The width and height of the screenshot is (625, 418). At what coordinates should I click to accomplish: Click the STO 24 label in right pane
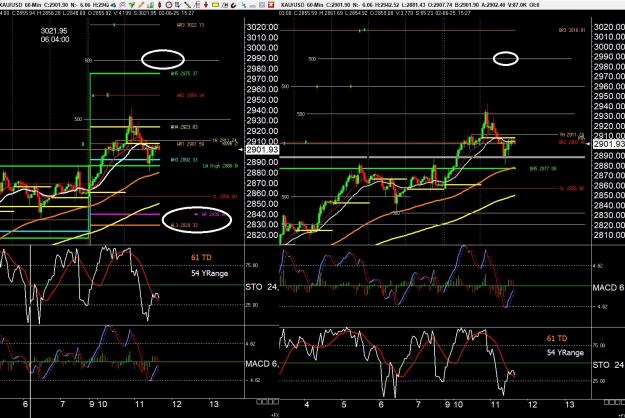click(608, 365)
